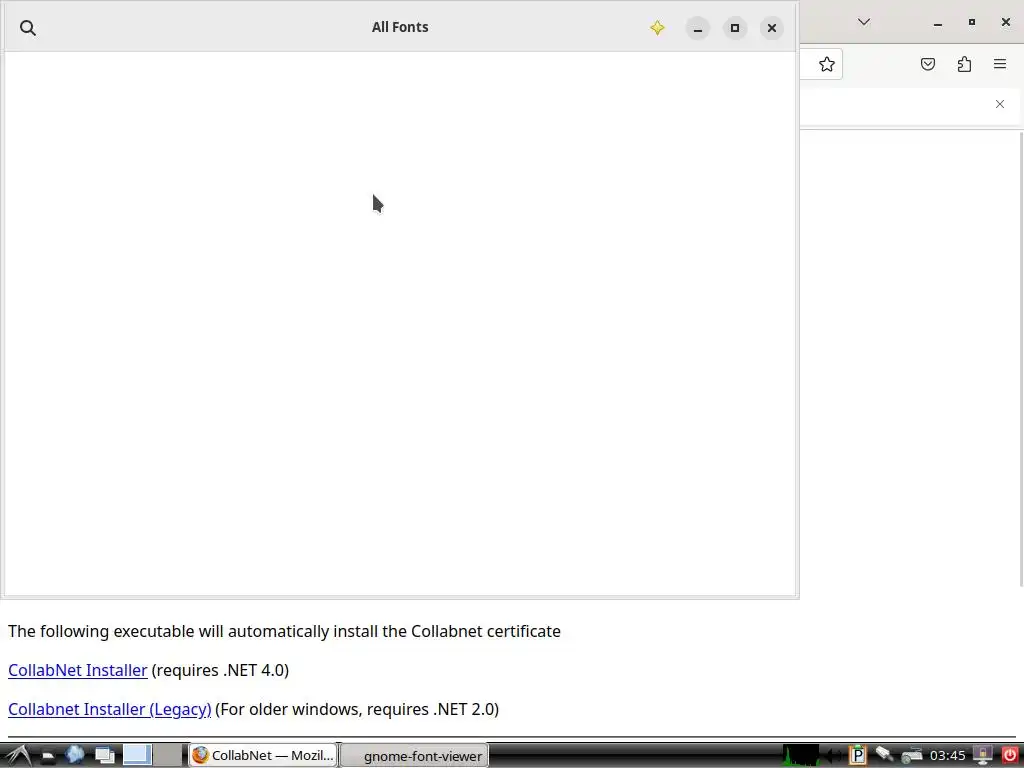Switch to second workspace in the pager
Screen dimensions: 1024x768
click(x=168, y=755)
